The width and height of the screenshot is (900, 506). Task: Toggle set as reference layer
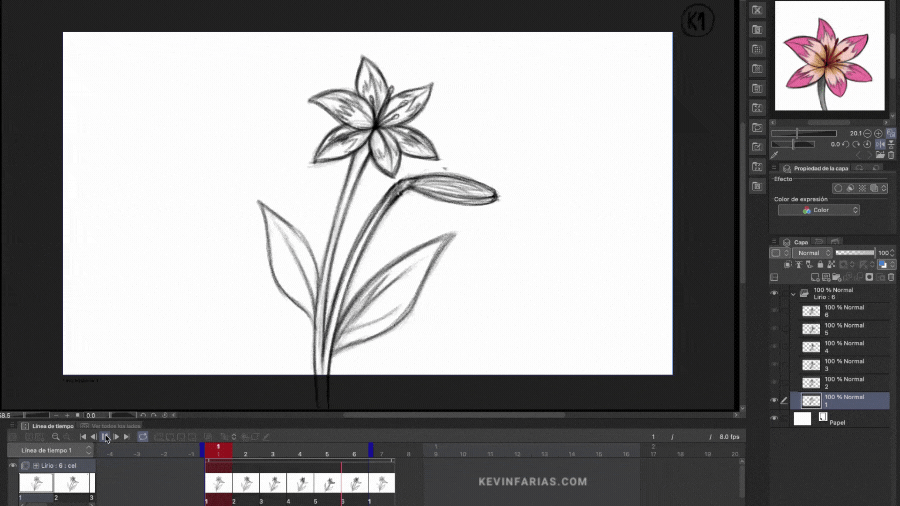click(x=799, y=264)
